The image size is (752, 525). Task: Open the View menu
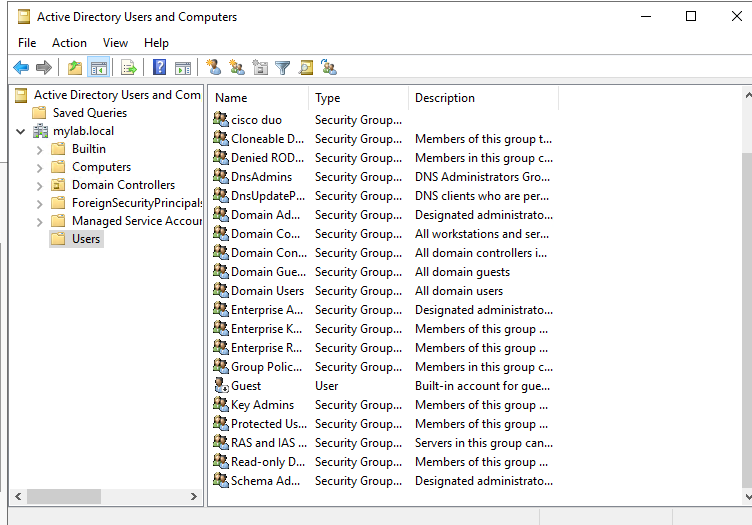point(115,43)
